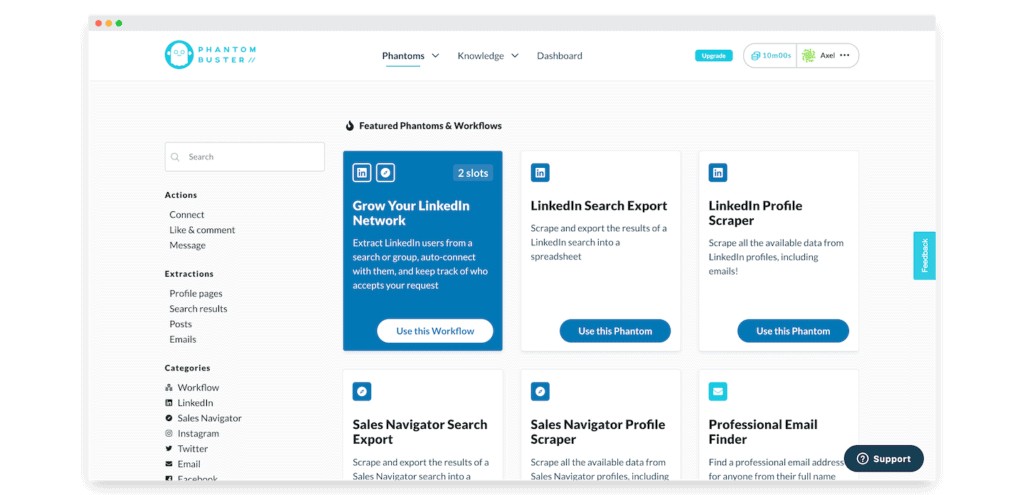The height and width of the screenshot is (495, 1024).
Task: Use this Phantom for LinkedIn Profile Scraper
Action: click(x=793, y=331)
